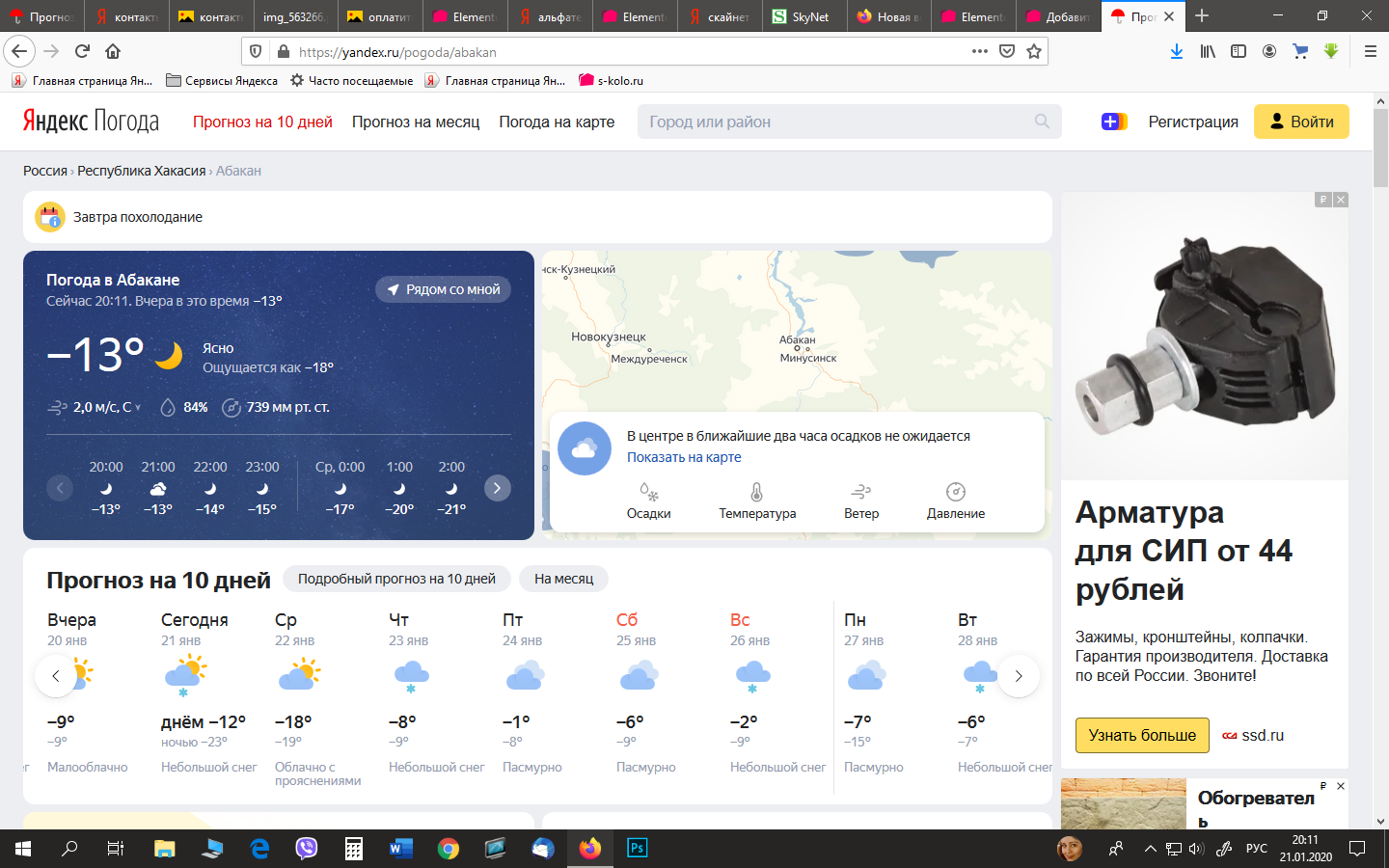Viewport: 1389px width, 868px height.
Task: Open shopping cart extension icon
Action: (x=1300, y=51)
